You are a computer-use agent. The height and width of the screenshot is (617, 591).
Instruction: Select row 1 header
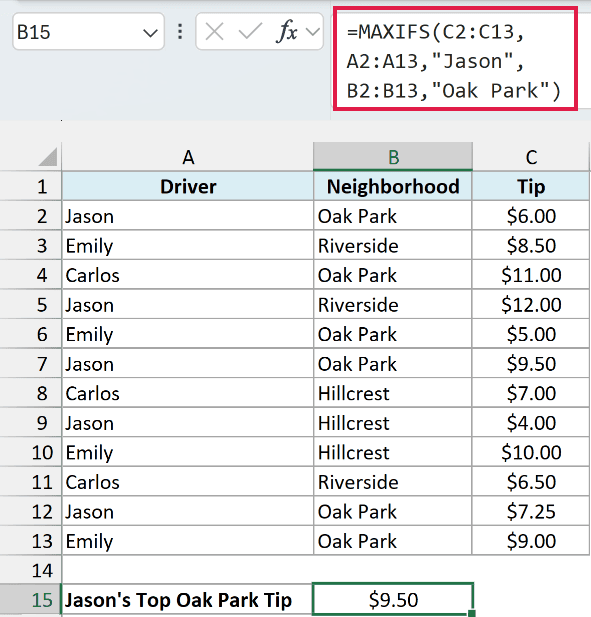[31, 186]
